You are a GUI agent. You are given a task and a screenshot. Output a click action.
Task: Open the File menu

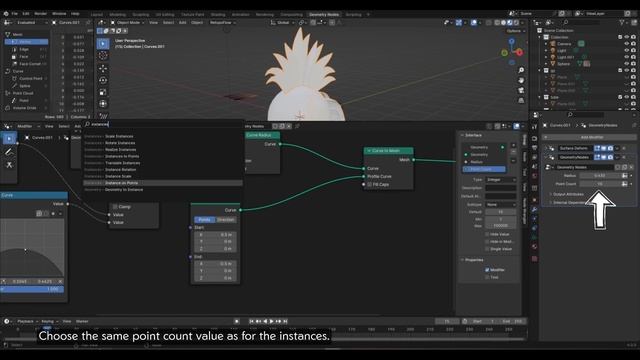(x=15, y=14)
